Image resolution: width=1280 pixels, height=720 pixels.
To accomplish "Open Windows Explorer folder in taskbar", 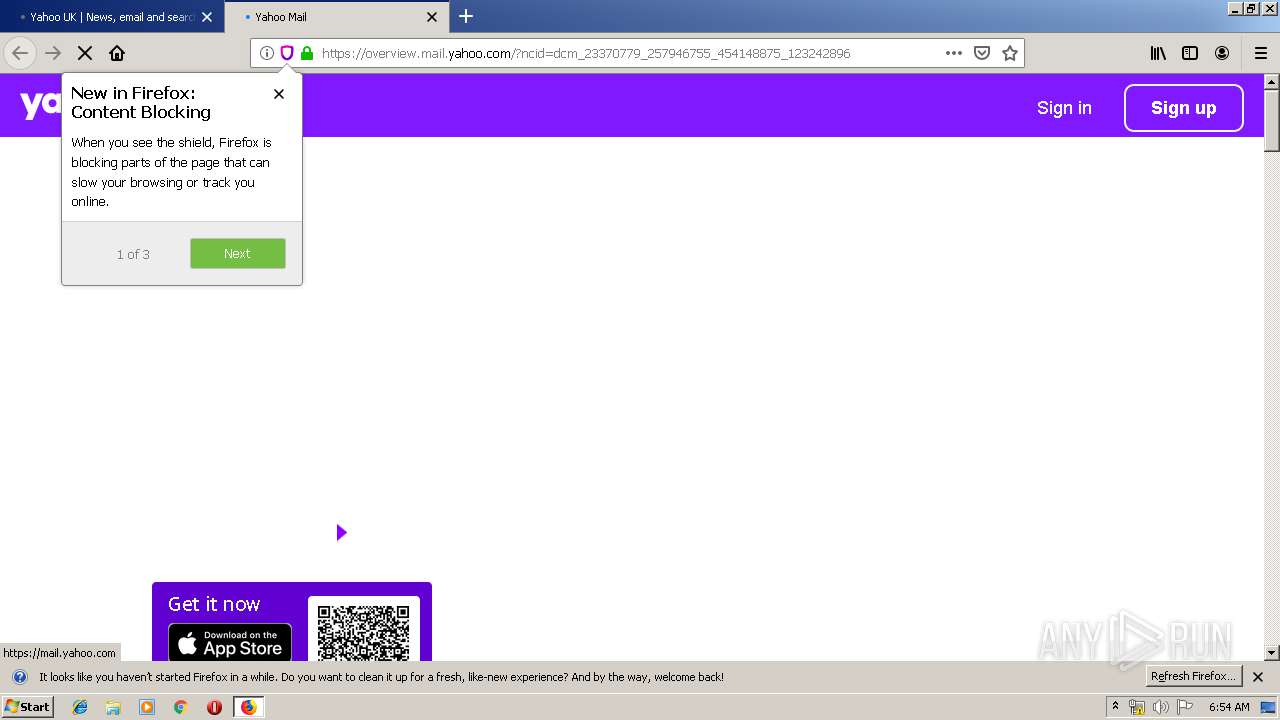I will 113,707.
